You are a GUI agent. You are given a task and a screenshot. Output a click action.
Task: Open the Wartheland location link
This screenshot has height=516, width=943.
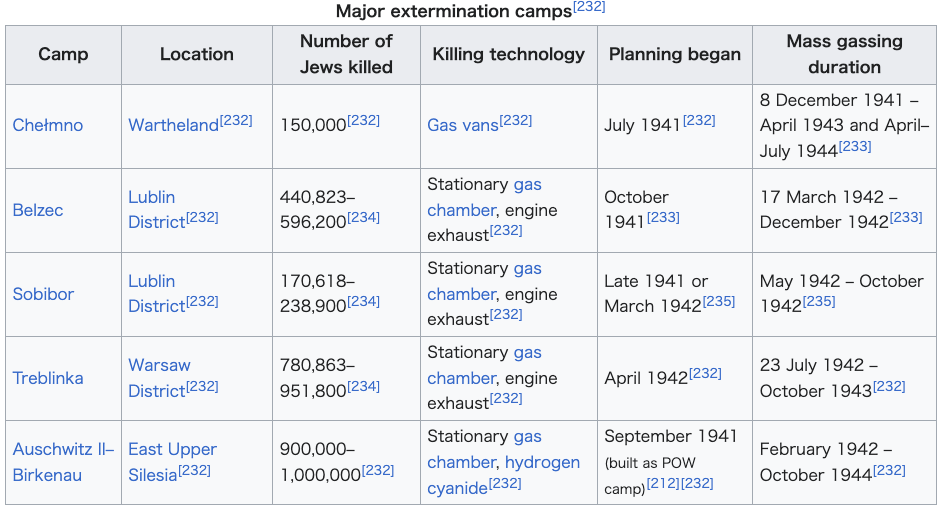pyautogui.click(x=173, y=125)
